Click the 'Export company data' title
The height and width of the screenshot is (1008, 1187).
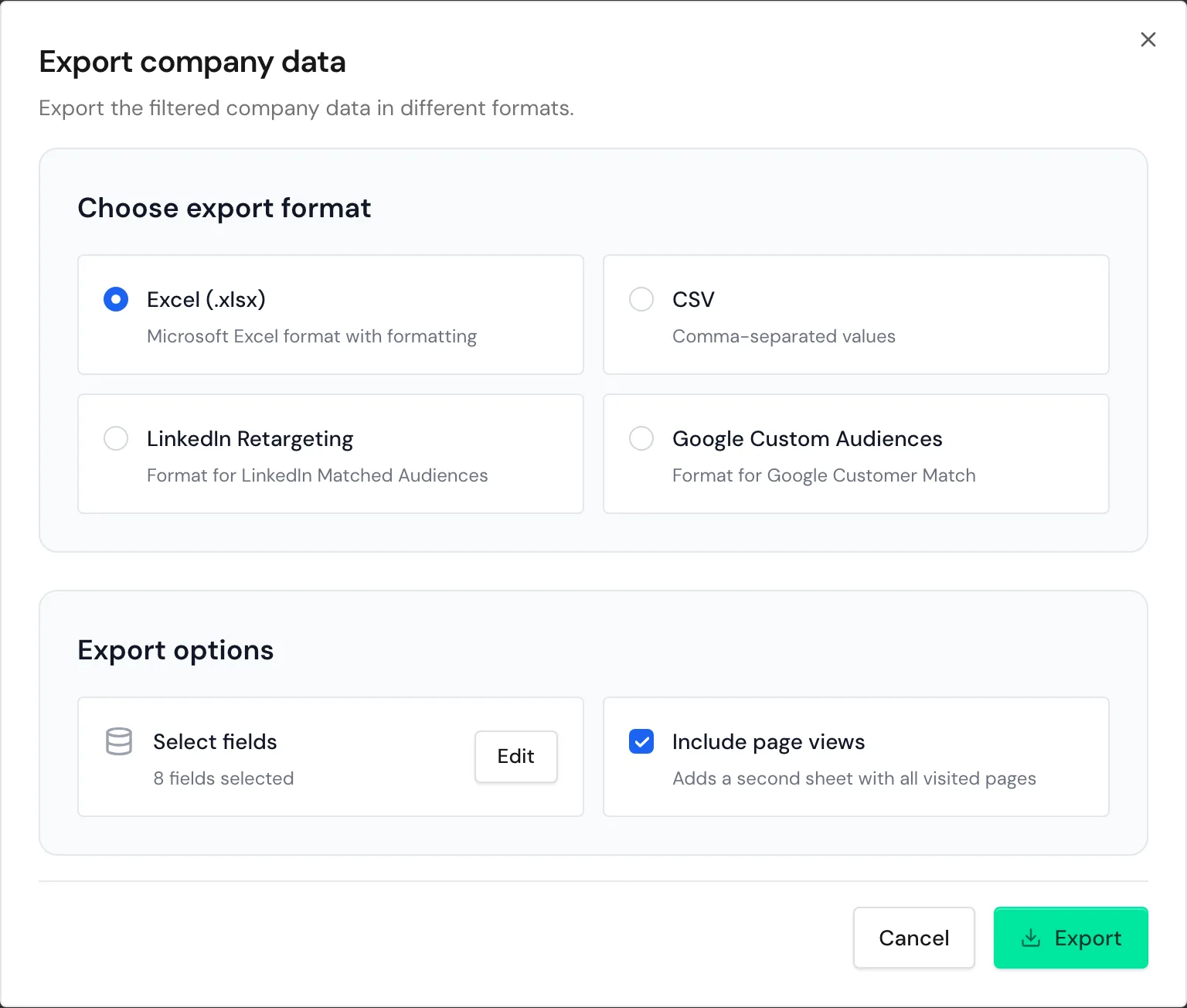click(x=192, y=62)
